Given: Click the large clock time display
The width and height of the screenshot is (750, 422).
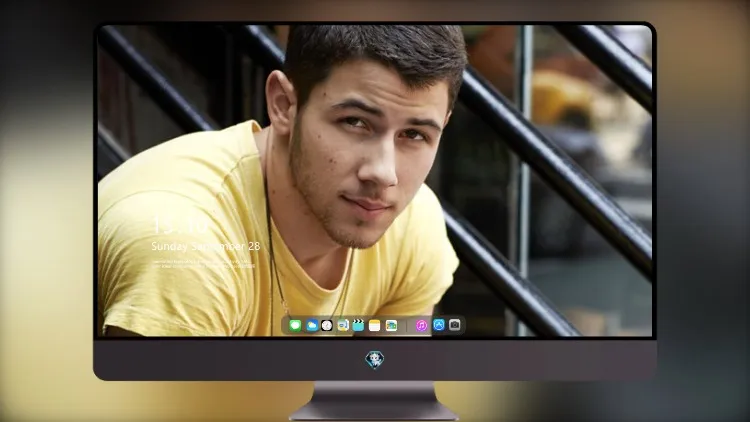Looking at the screenshot, I should click(x=179, y=225).
